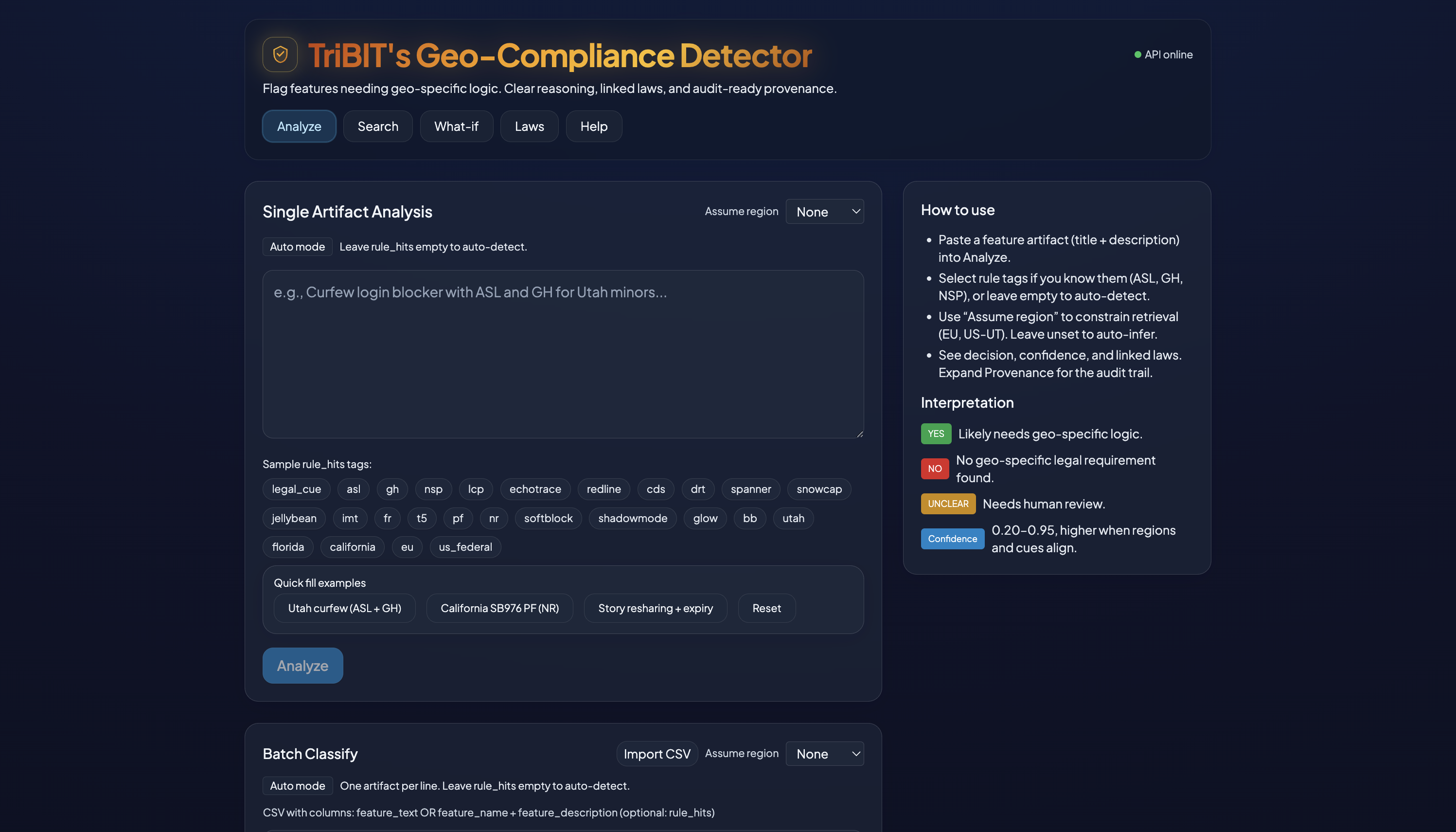Image resolution: width=1456 pixels, height=832 pixels.
Task: Open the Help tab
Action: pyautogui.click(x=593, y=127)
